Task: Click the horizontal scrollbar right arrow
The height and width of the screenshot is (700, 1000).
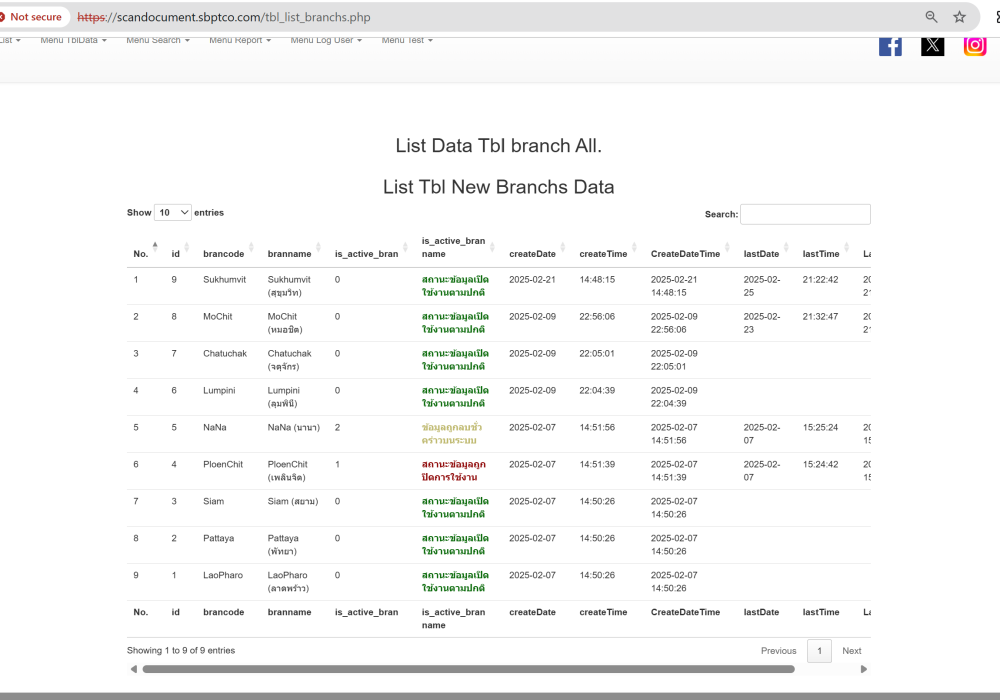Action: point(864,669)
